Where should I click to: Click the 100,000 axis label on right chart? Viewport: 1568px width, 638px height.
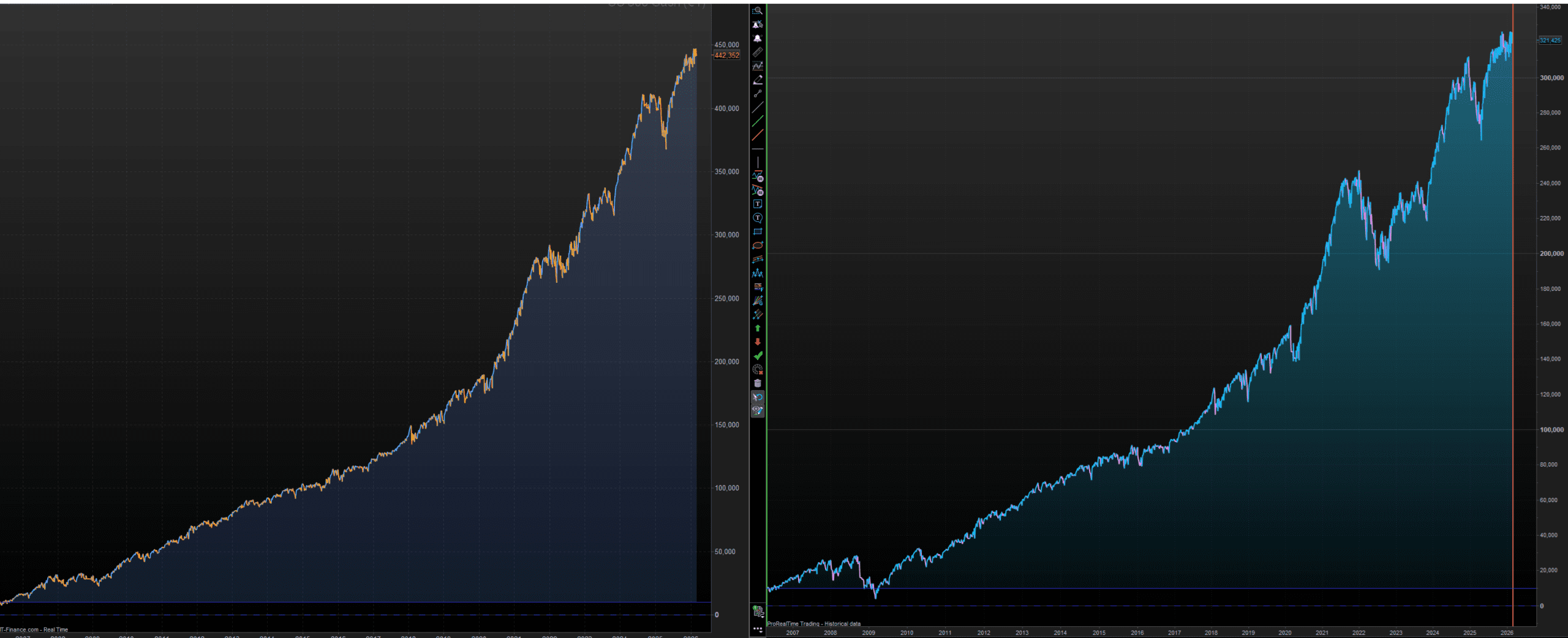(1551, 430)
